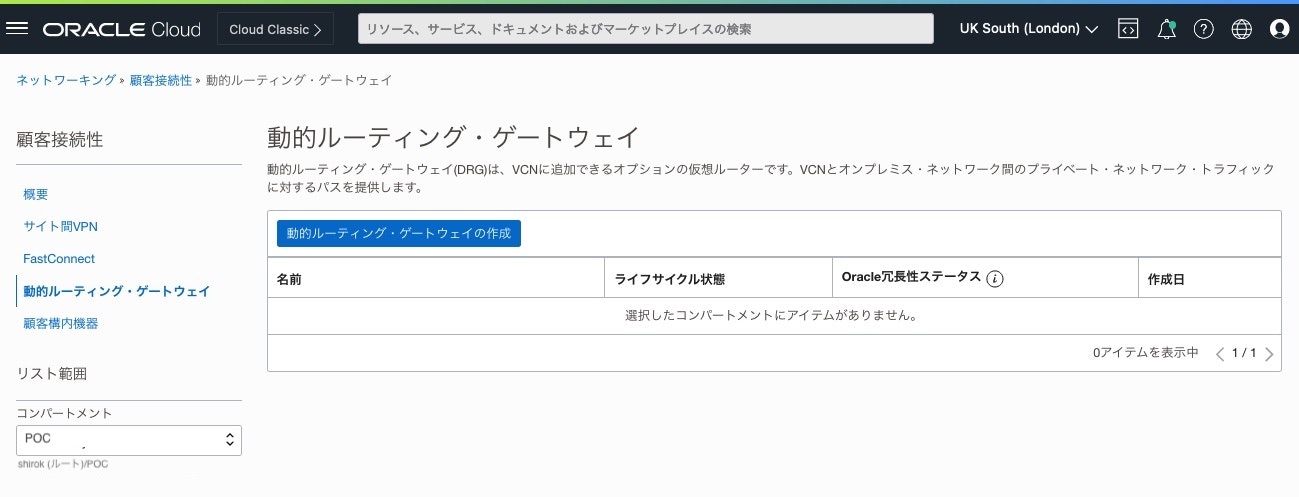Open the Cloud Shell developer tools icon
The width and height of the screenshot is (1299, 497).
pos(1128,29)
